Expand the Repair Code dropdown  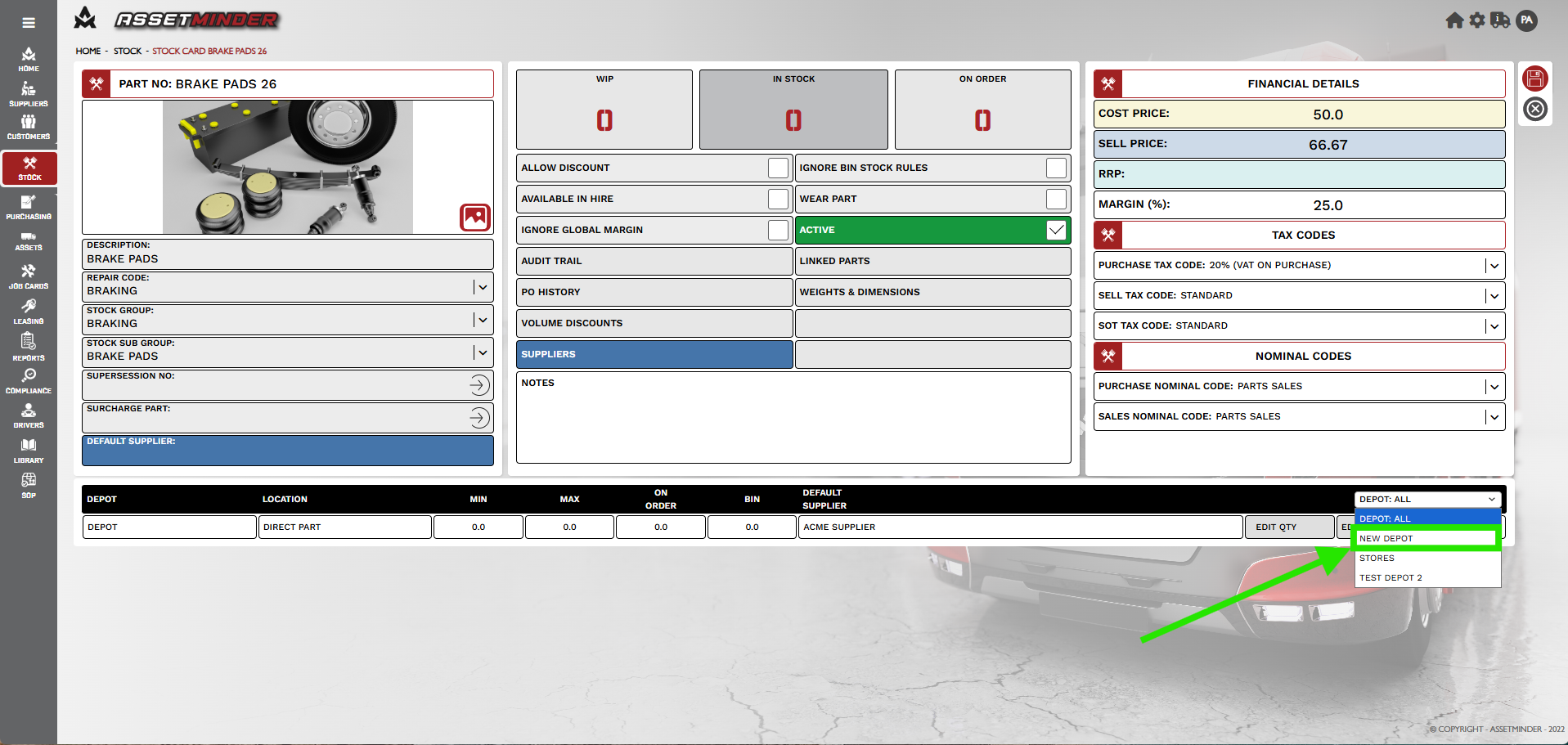(x=483, y=287)
